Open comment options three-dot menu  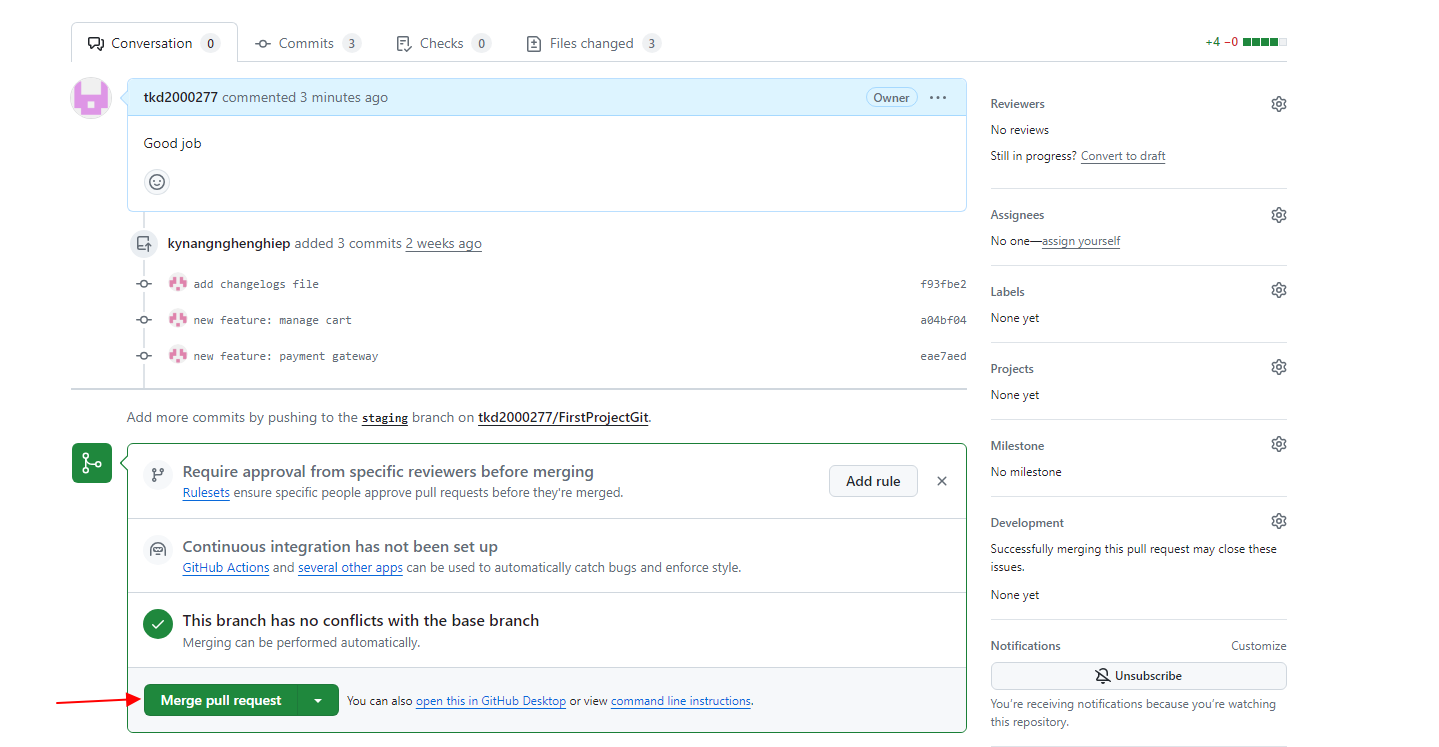point(937,98)
